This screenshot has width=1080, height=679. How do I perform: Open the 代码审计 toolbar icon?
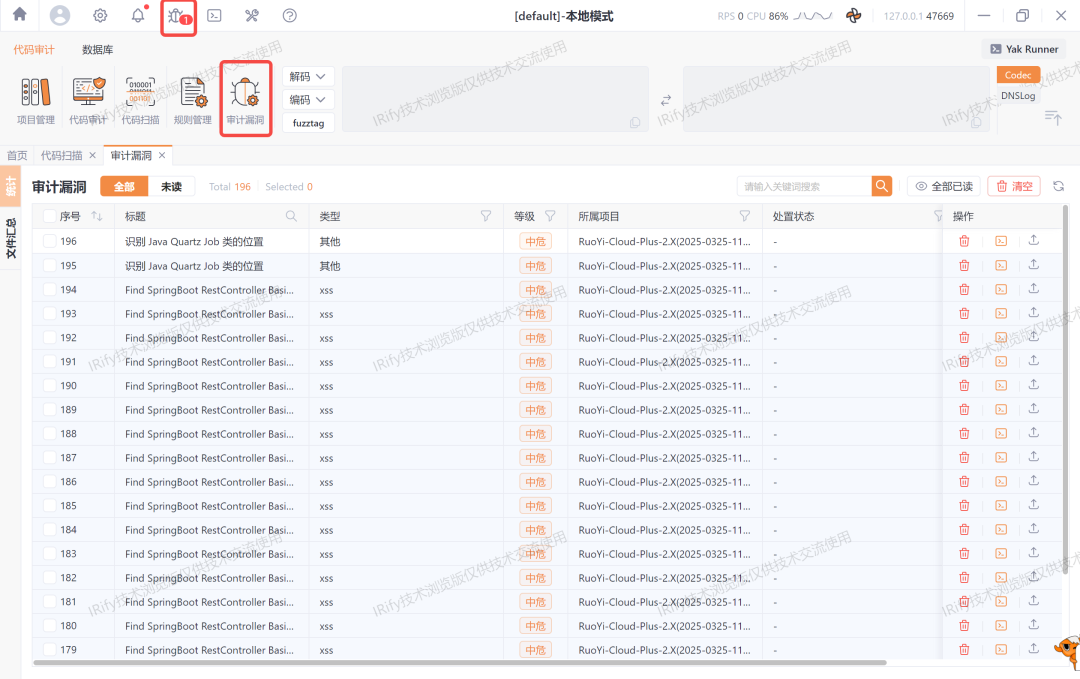pos(88,101)
